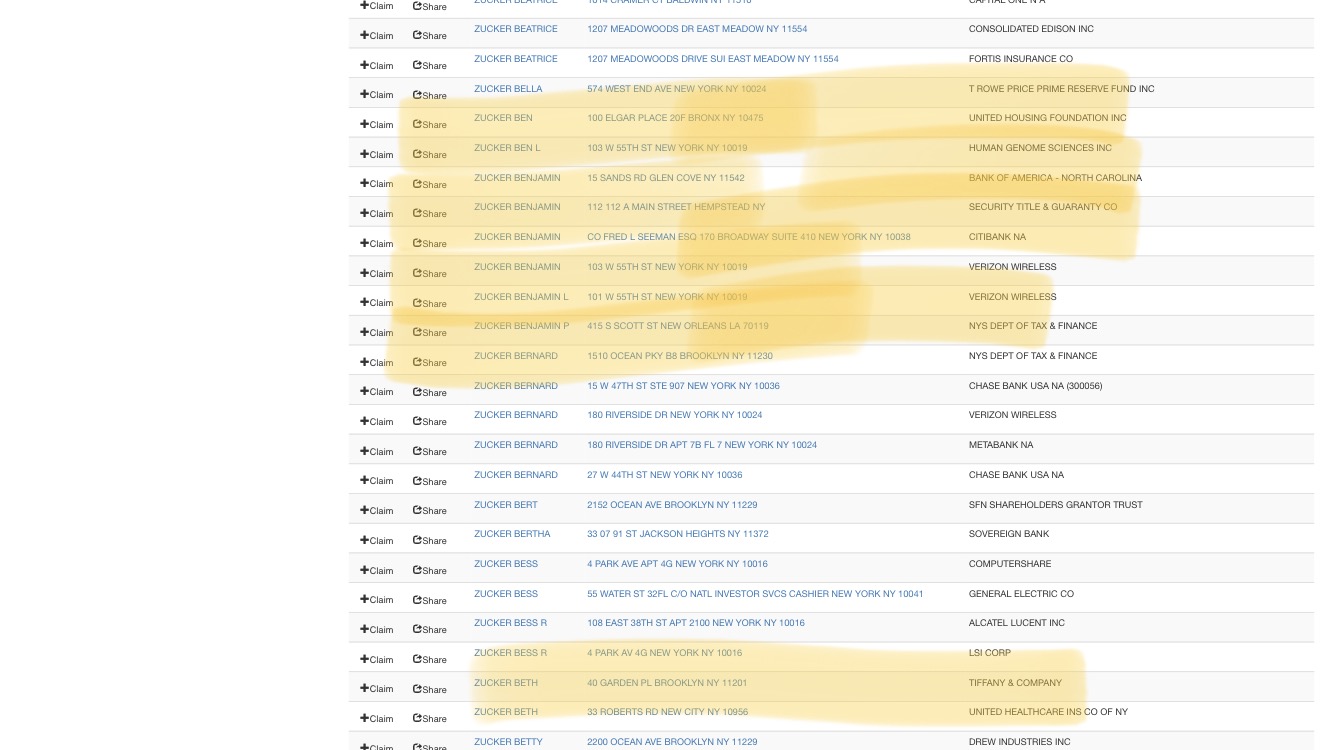
Task: Claim the ZUCKER BERNARD 180 Riverside Dr Verizon record
Action: (x=377, y=421)
